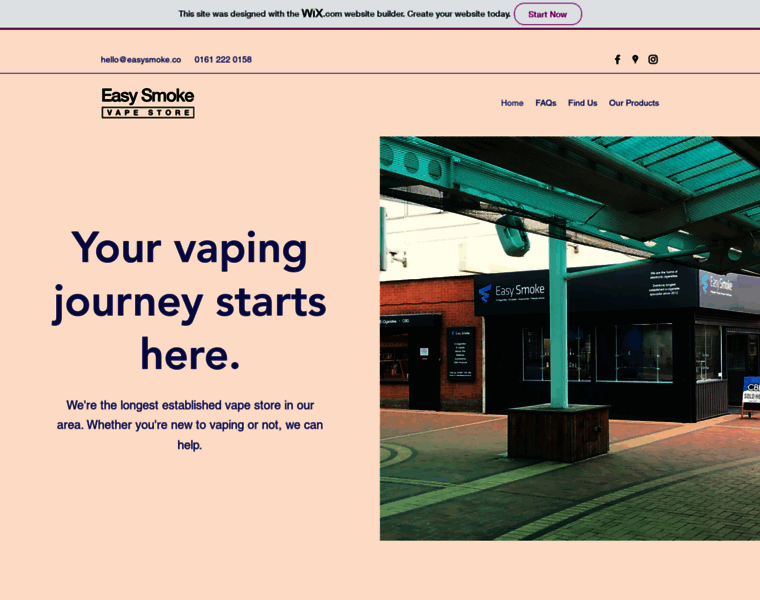Viewport: 760px width, 600px height.
Task: Click the heading 'Your vaping journey starts here.'
Action: coord(190,301)
